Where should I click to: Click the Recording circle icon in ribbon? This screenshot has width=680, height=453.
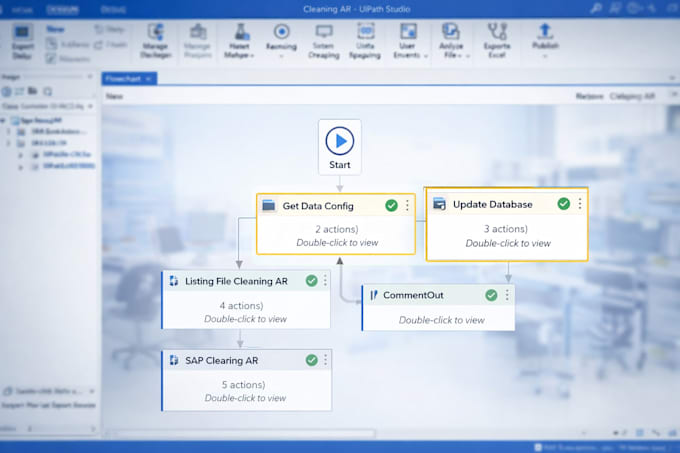pos(281,32)
